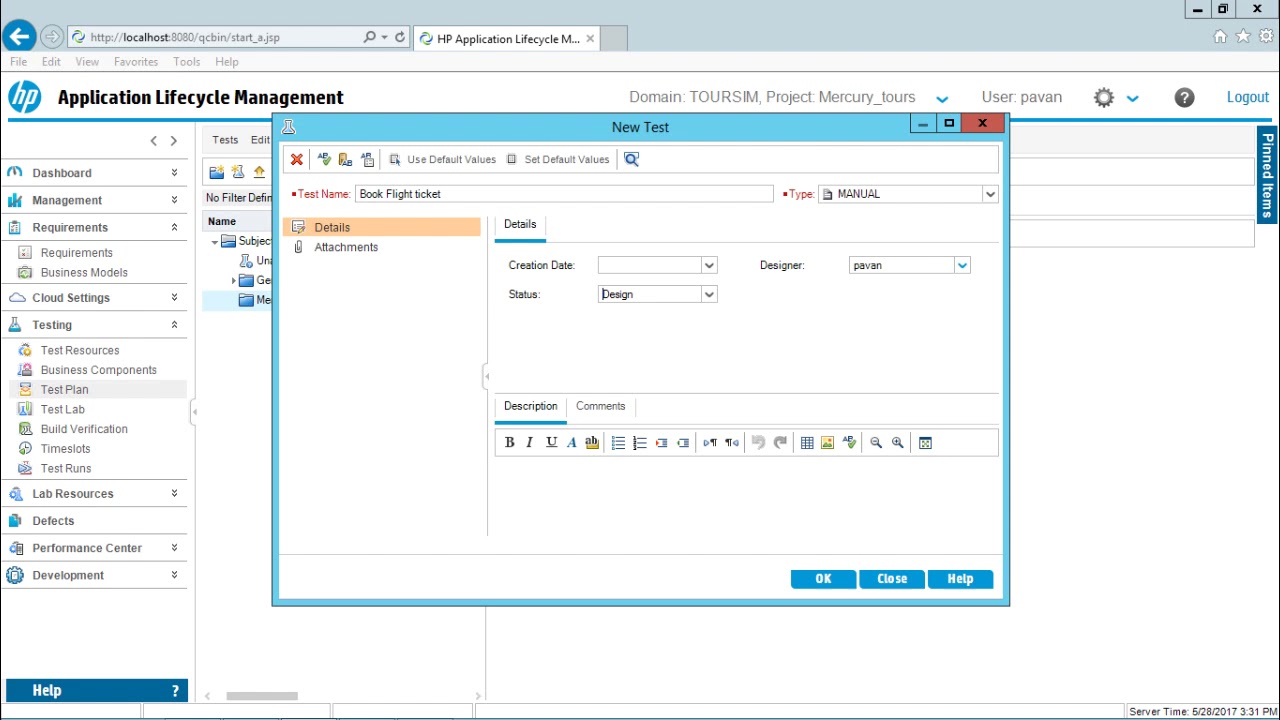Click the Logout link
1280x720 pixels.
(1248, 97)
